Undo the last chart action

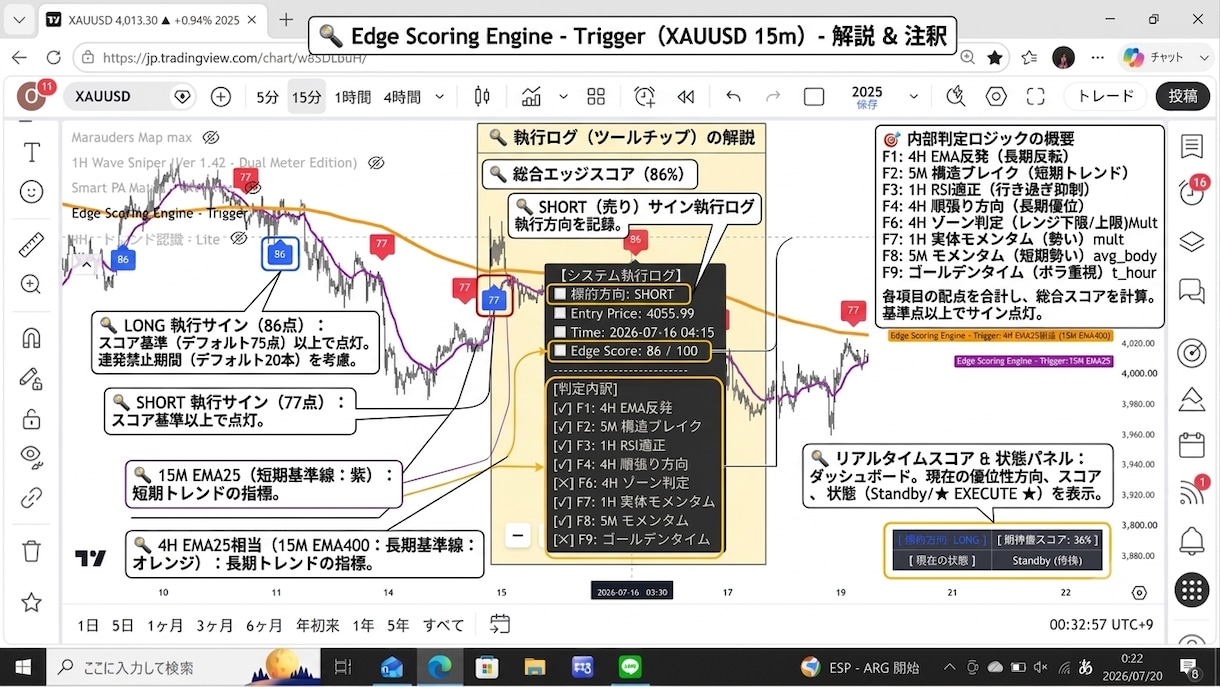pyautogui.click(x=734, y=97)
